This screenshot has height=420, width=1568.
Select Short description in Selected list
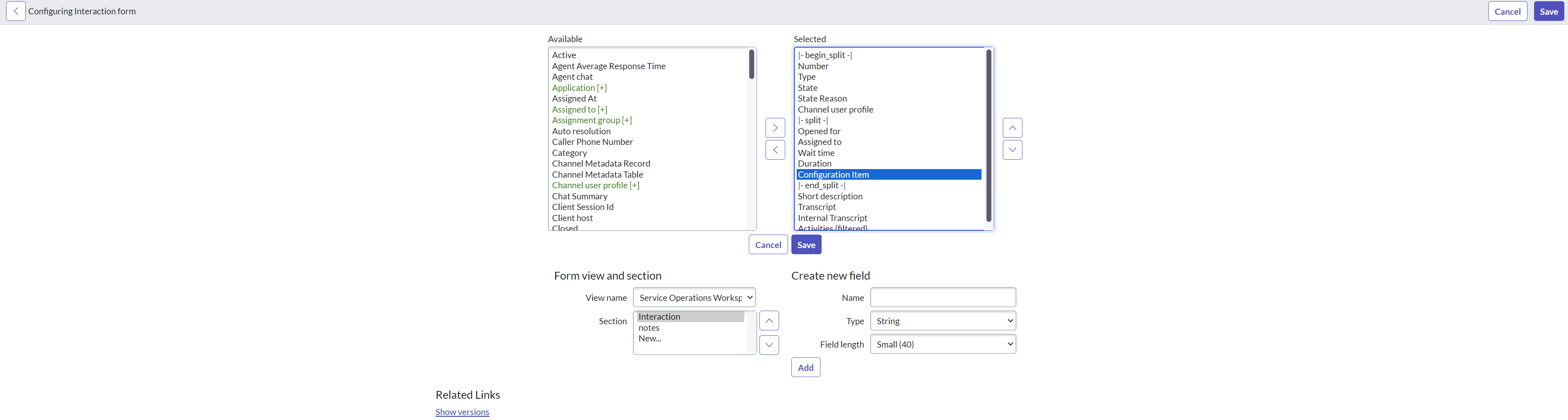coord(830,196)
